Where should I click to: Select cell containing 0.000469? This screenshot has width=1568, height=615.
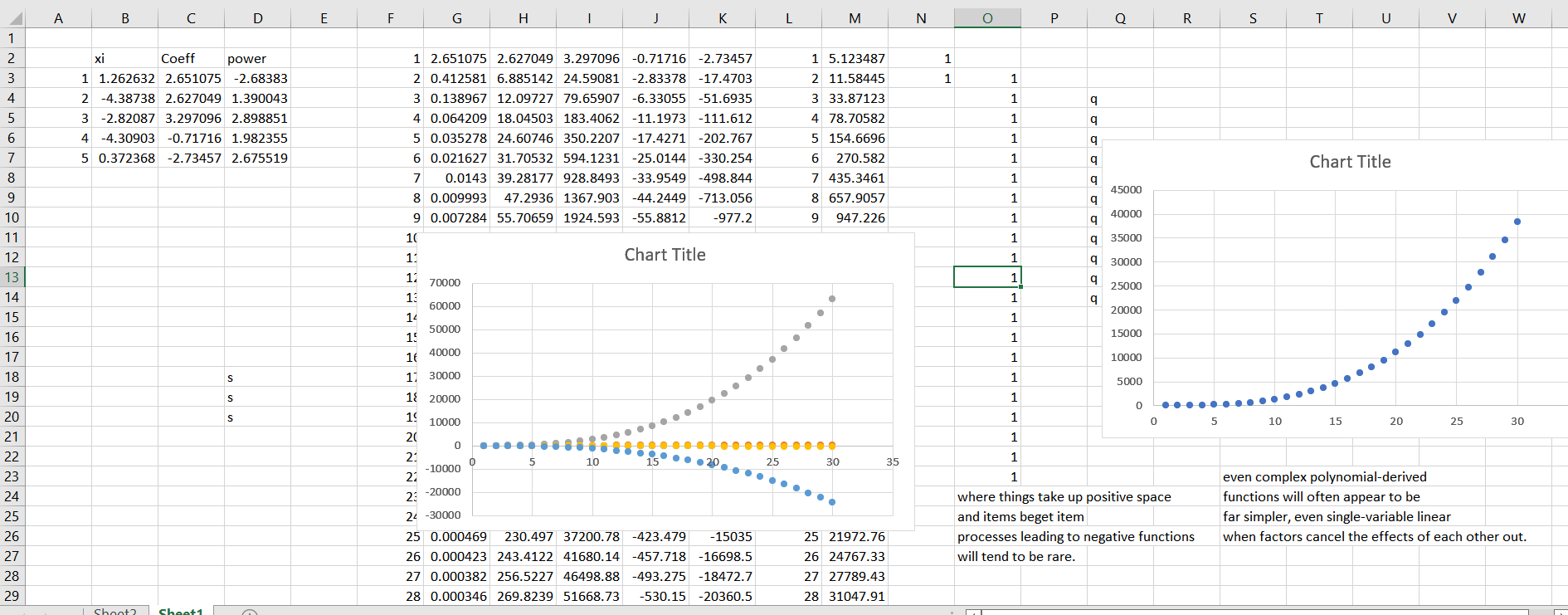point(456,536)
